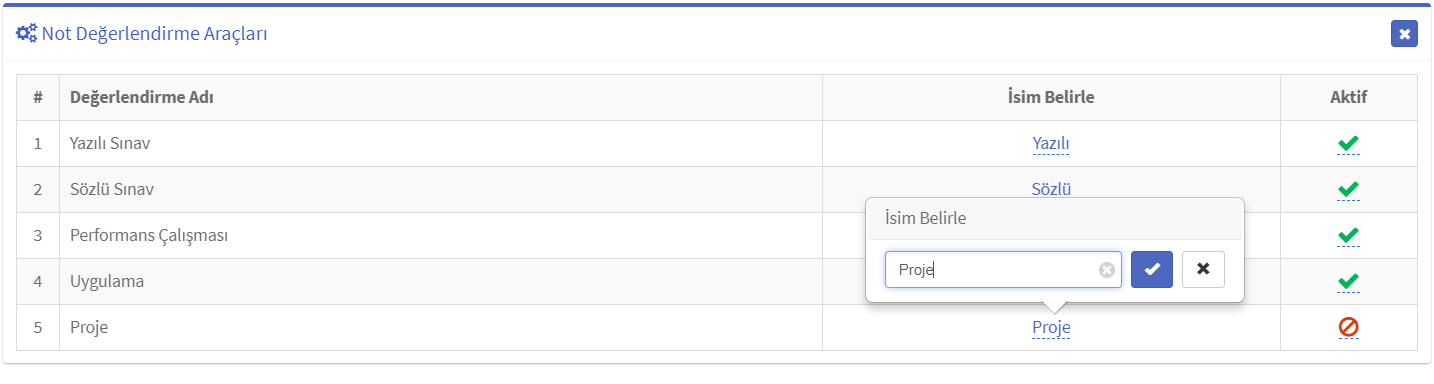Edit the Sözlü name link
Viewport: 1434px width, 384px height.
click(x=1051, y=189)
